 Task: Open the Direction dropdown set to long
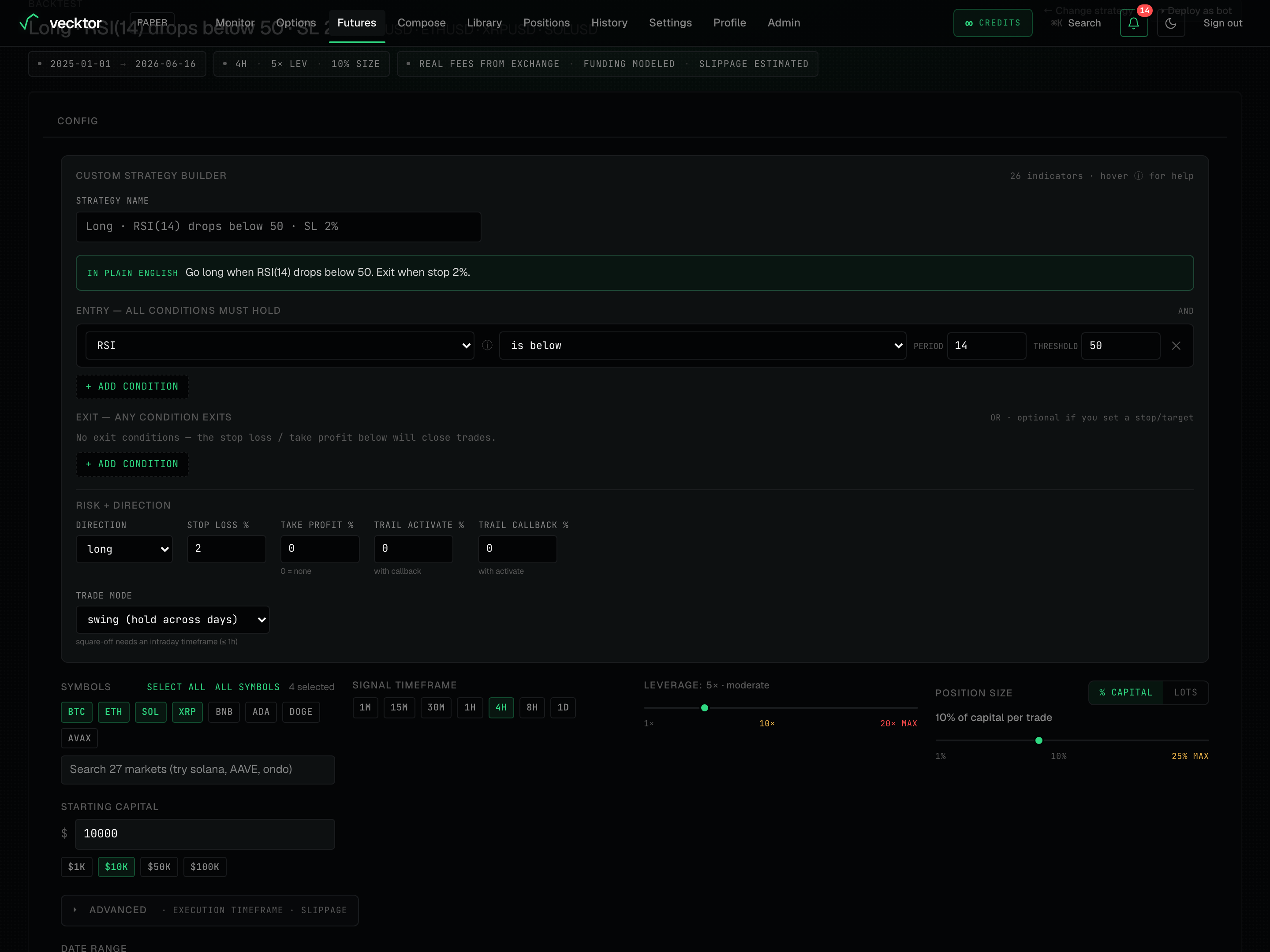click(x=124, y=549)
